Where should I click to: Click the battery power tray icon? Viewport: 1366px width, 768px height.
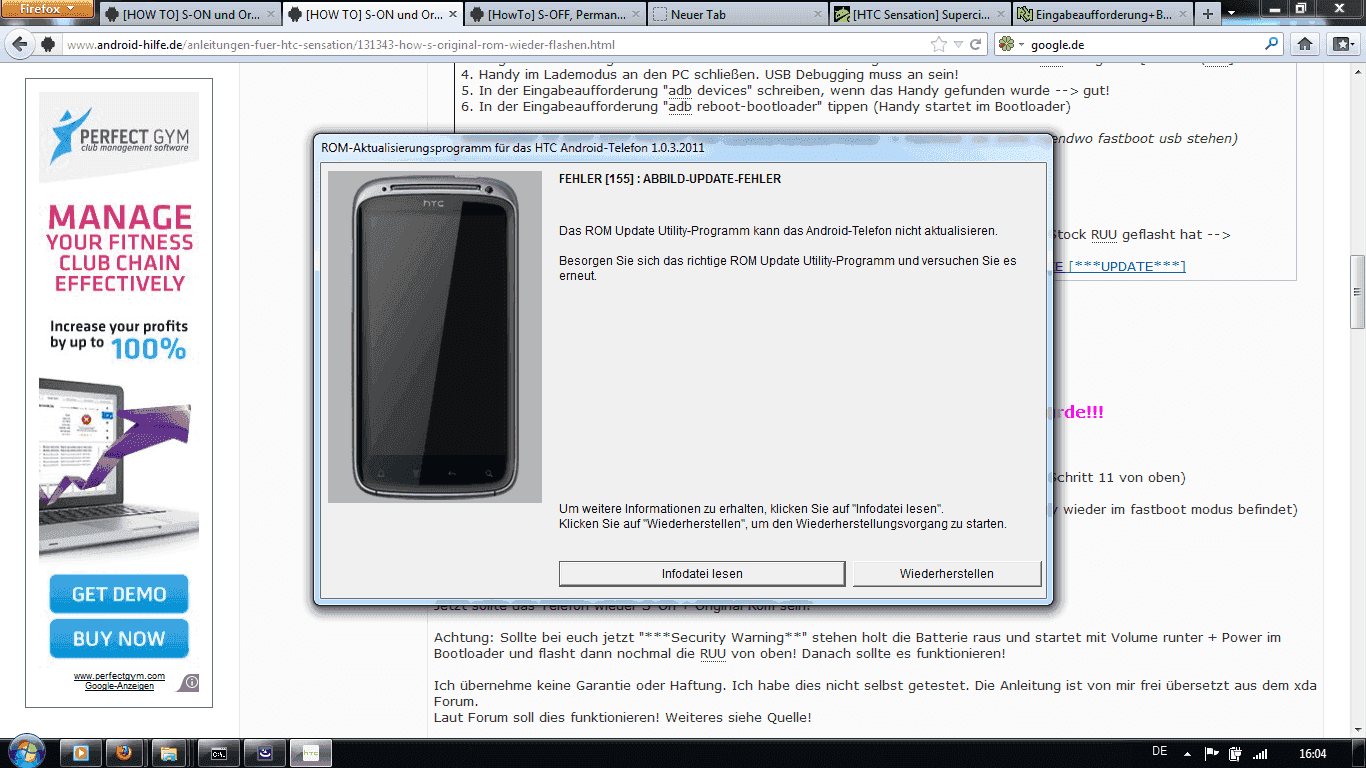click(x=1235, y=753)
